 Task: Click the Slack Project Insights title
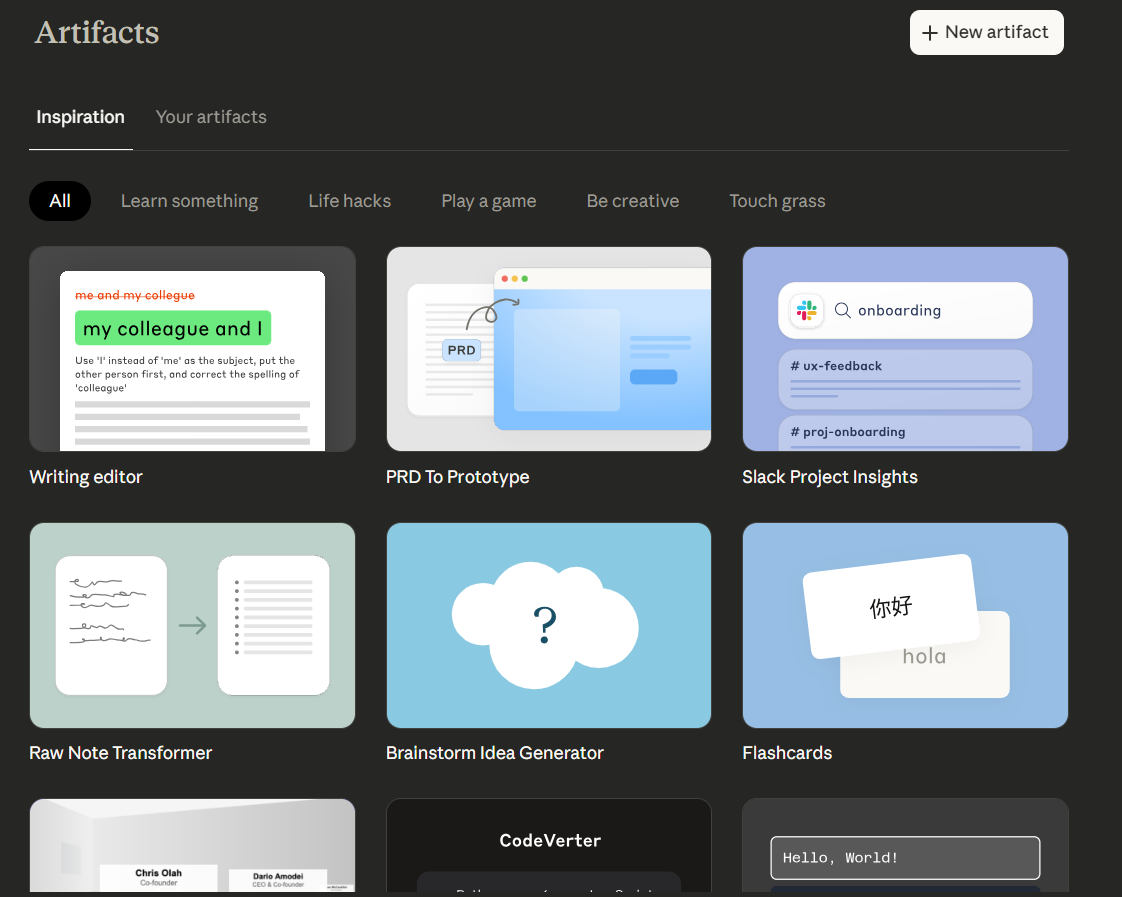click(x=830, y=477)
